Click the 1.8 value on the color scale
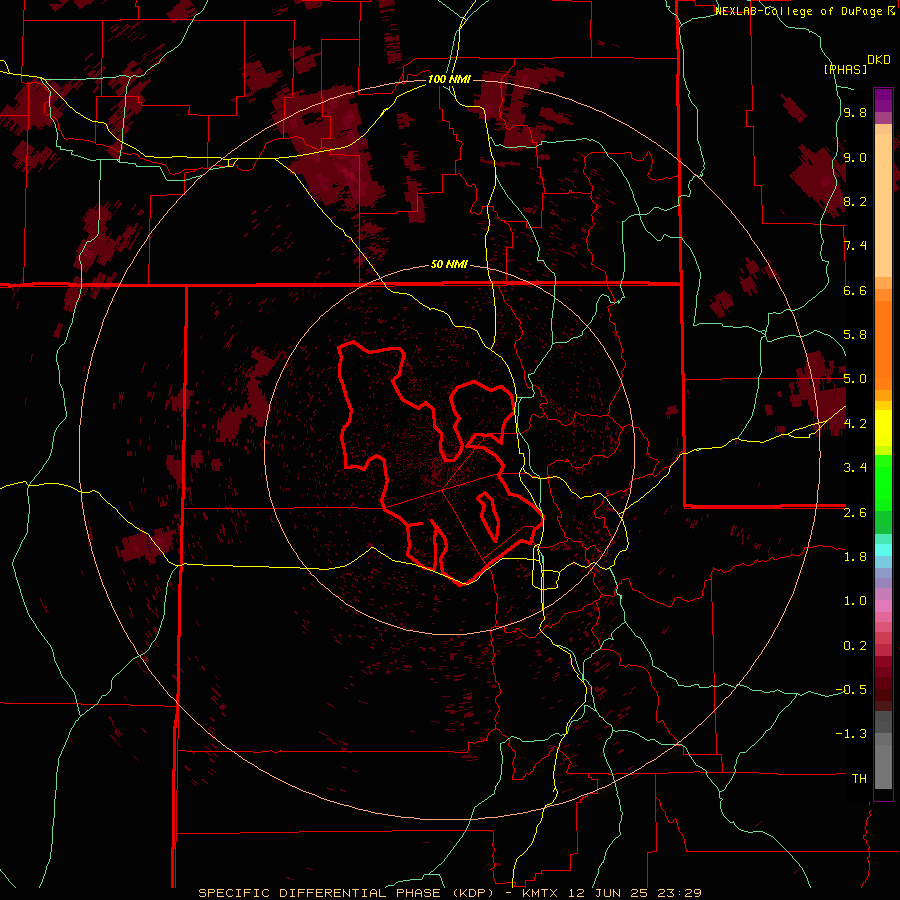The image size is (900, 900). pyautogui.click(x=855, y=557)
